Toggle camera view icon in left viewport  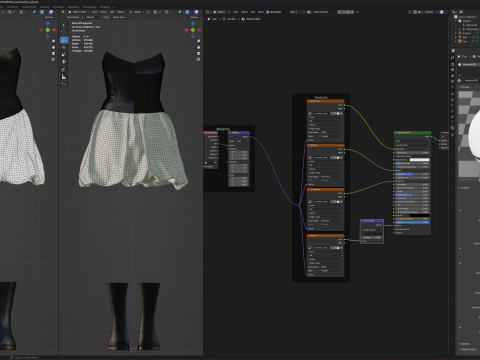[53, 53]
